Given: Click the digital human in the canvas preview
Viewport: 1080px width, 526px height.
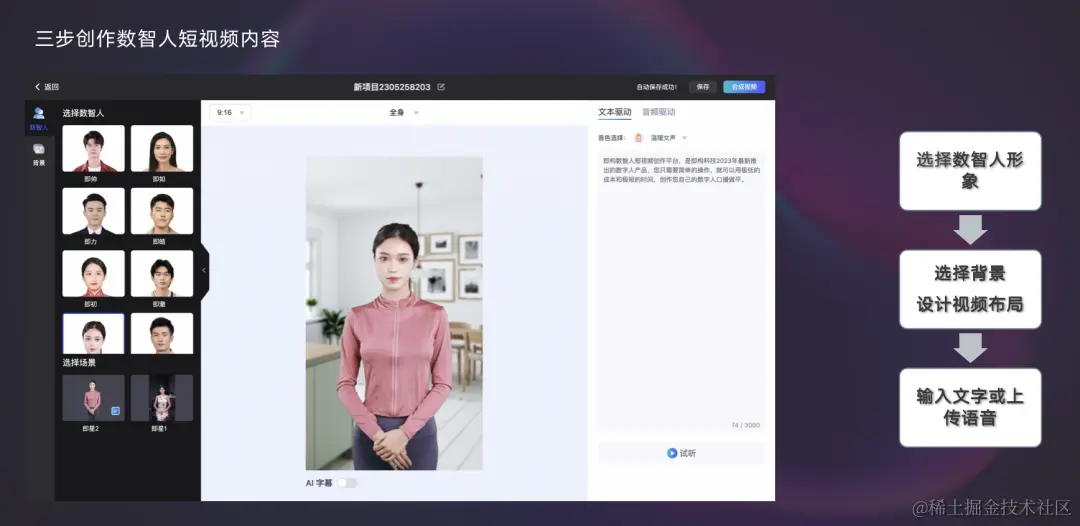Looking at the screenshot, I should coord(394,344).
